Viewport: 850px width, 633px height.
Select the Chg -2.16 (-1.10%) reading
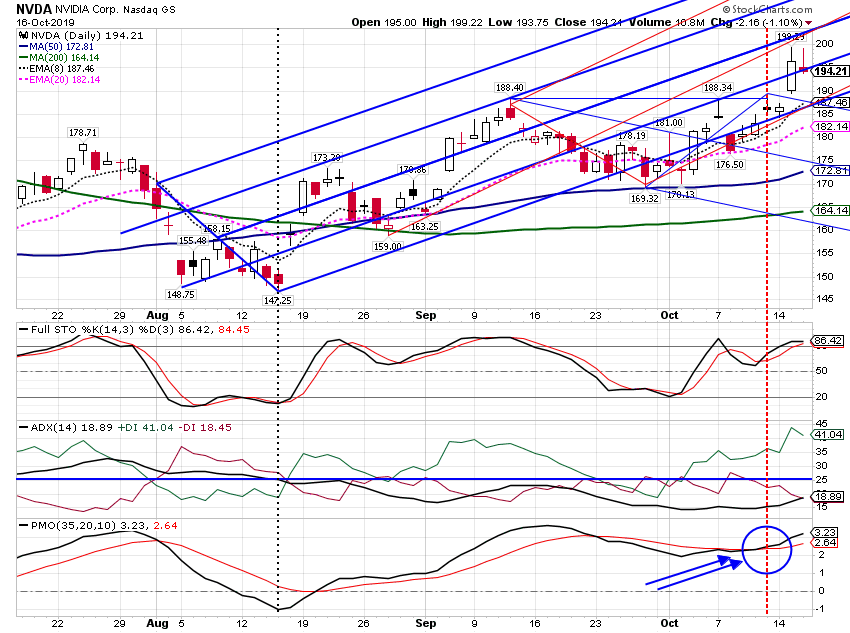coord(756,22)
